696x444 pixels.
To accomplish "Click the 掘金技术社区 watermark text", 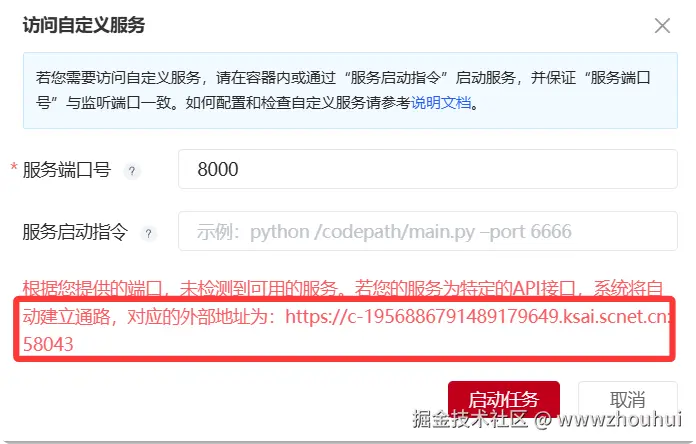I will point(470,419).
